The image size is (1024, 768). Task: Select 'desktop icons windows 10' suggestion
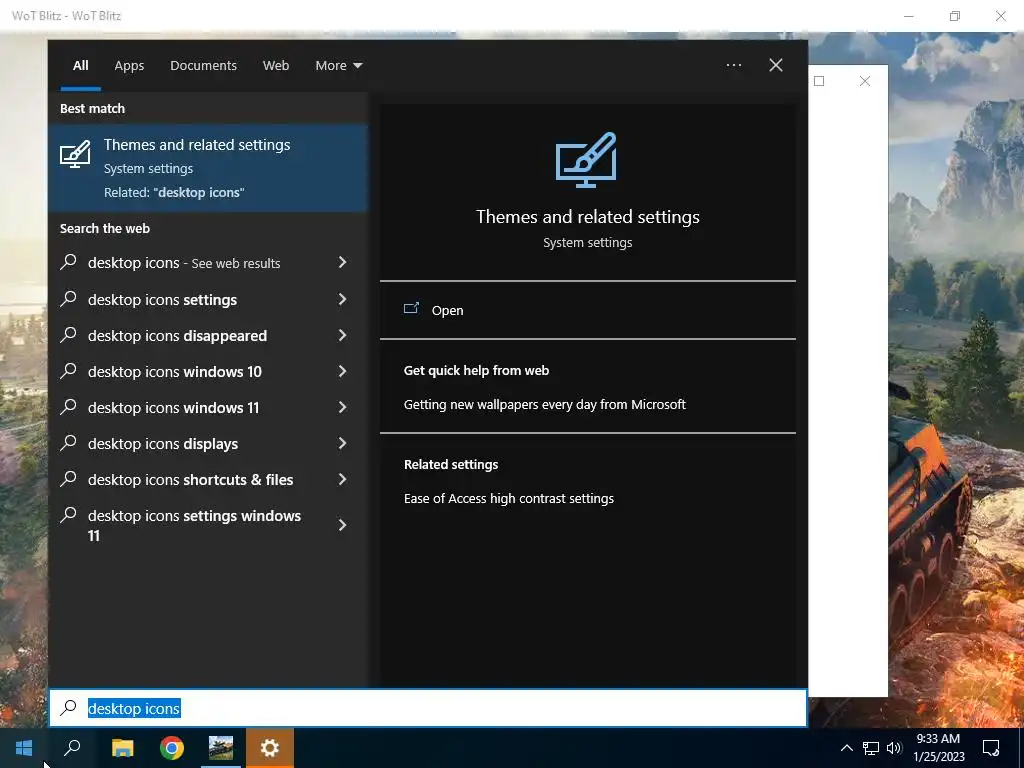point(208,372)
